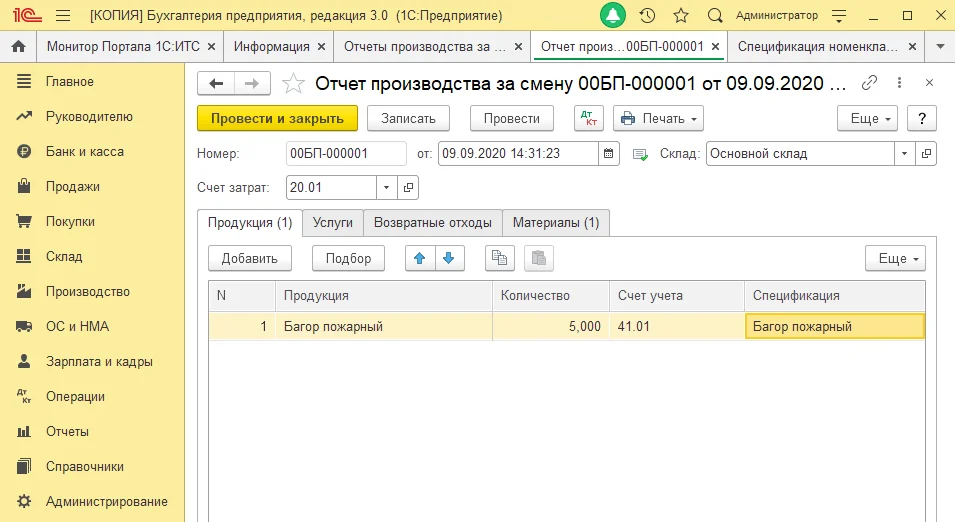Paste rows from clipboard icon
The width and height of the screenshot is (955, 522).
[539, 258]
